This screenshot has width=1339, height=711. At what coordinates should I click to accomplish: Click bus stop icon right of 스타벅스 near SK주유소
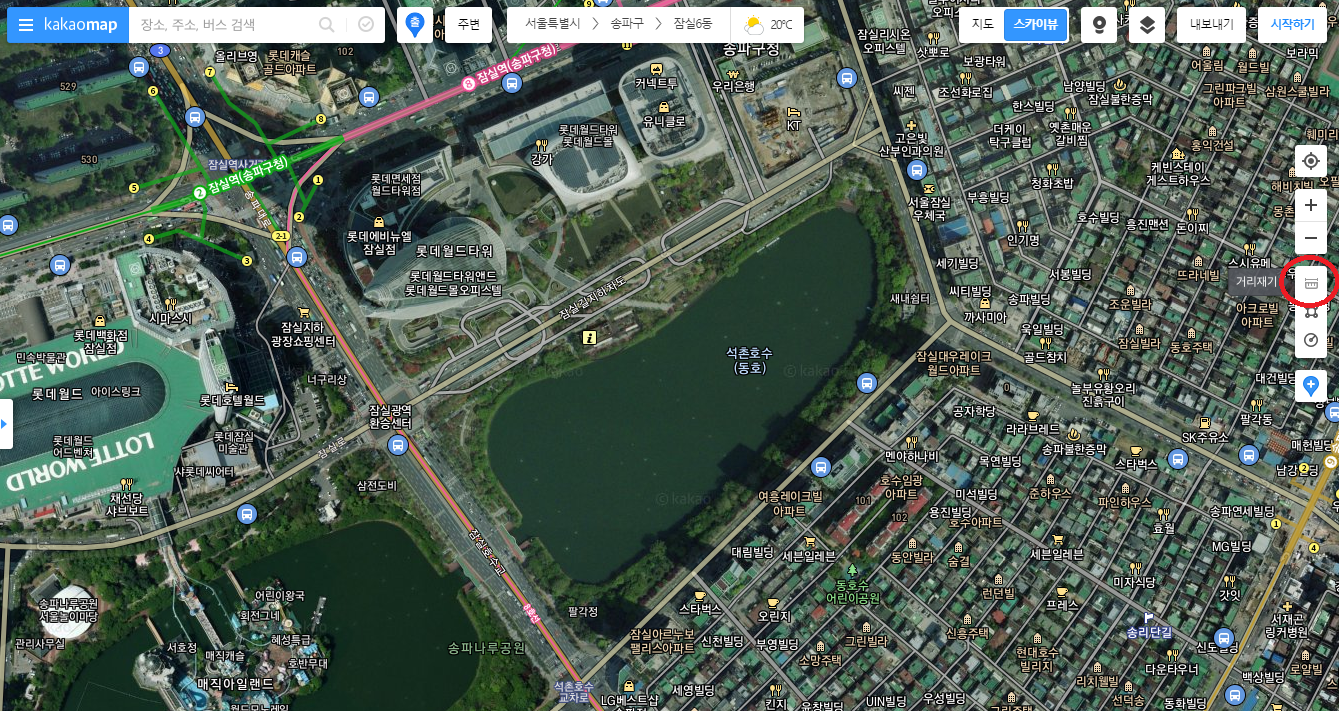tap(1177, 459)
